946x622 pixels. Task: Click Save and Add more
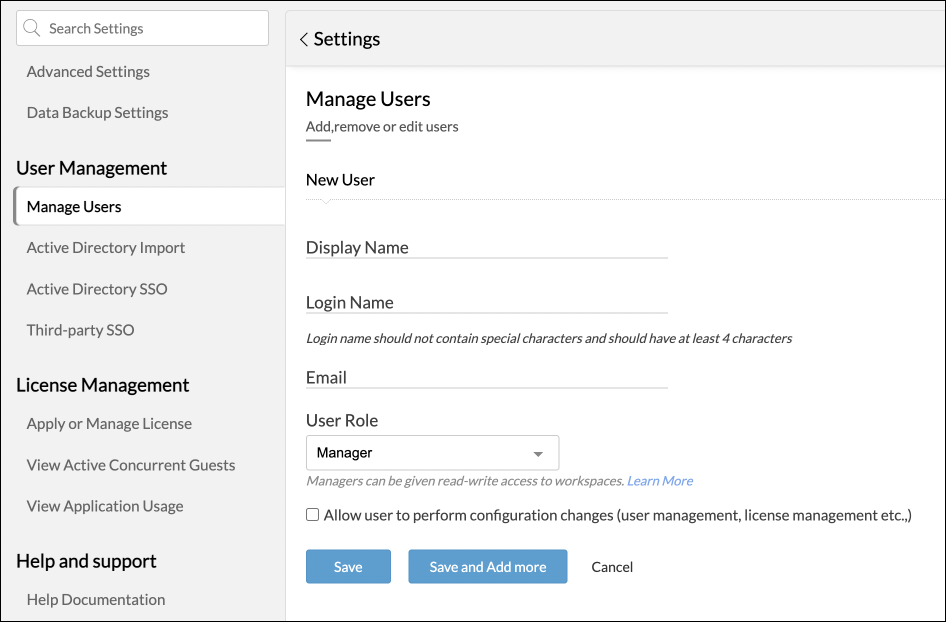[487, 566]
